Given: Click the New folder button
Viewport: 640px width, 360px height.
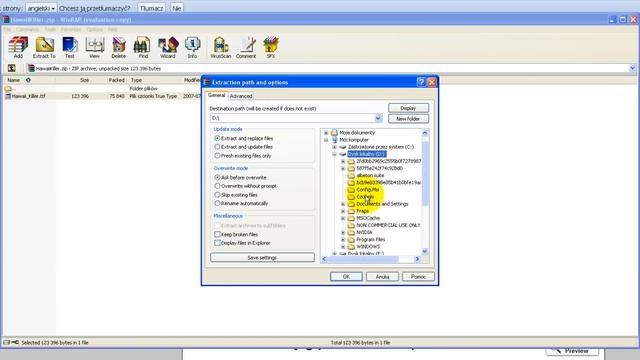Looking at the screenshot, I should [408, 118].
